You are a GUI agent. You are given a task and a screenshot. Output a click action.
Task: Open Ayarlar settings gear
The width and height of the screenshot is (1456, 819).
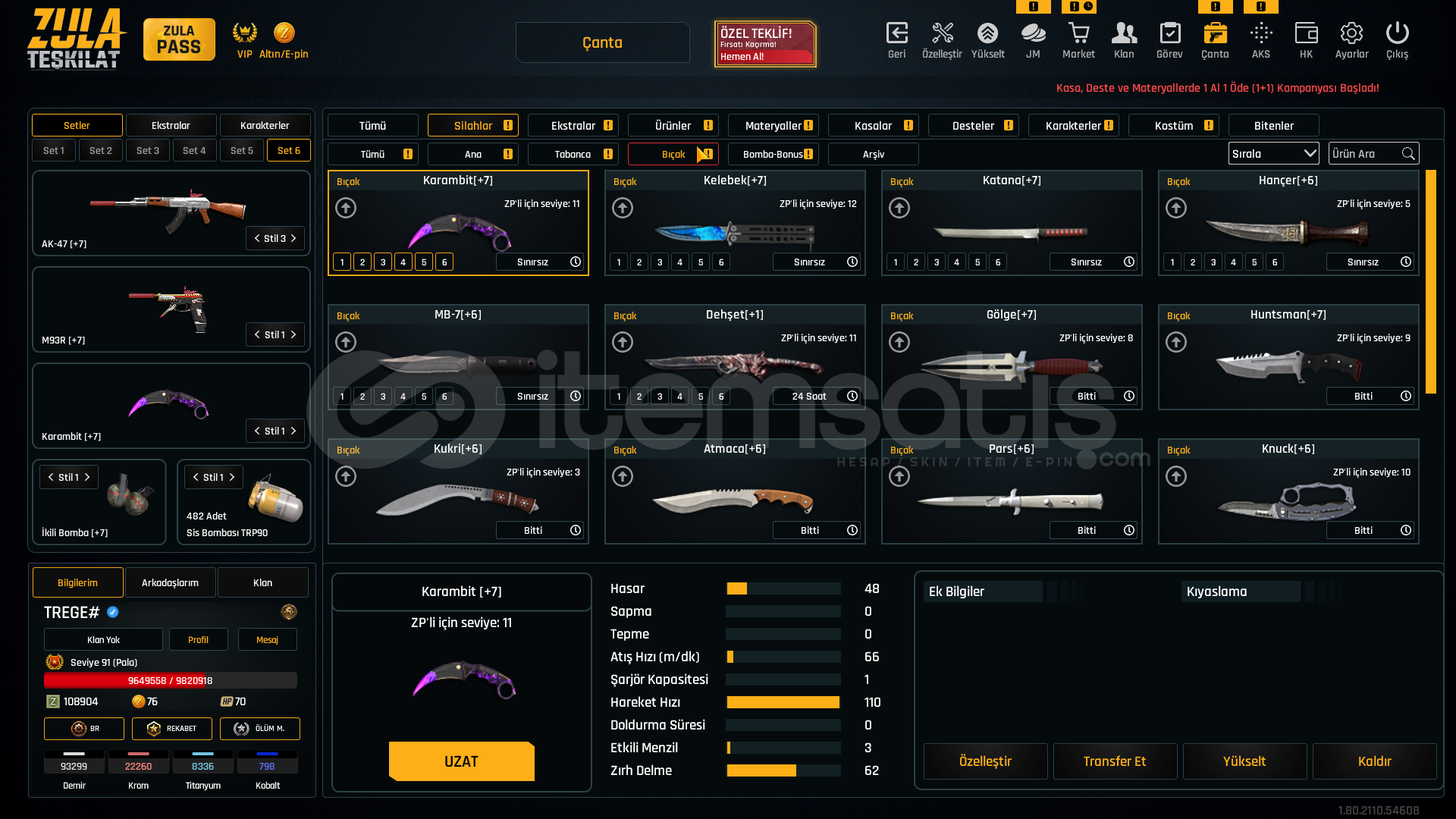(1351, 33)
